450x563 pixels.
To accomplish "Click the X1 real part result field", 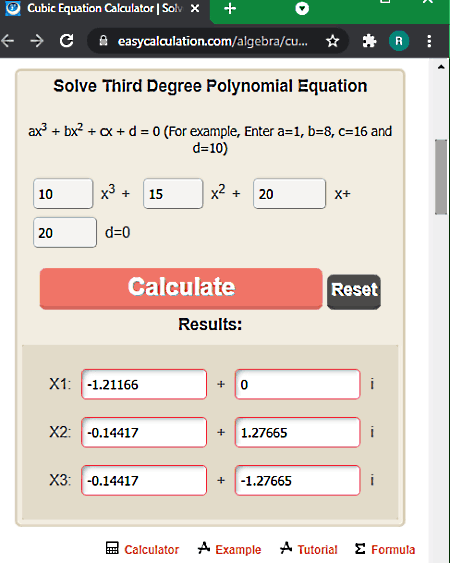I will (x=144, y=384).
